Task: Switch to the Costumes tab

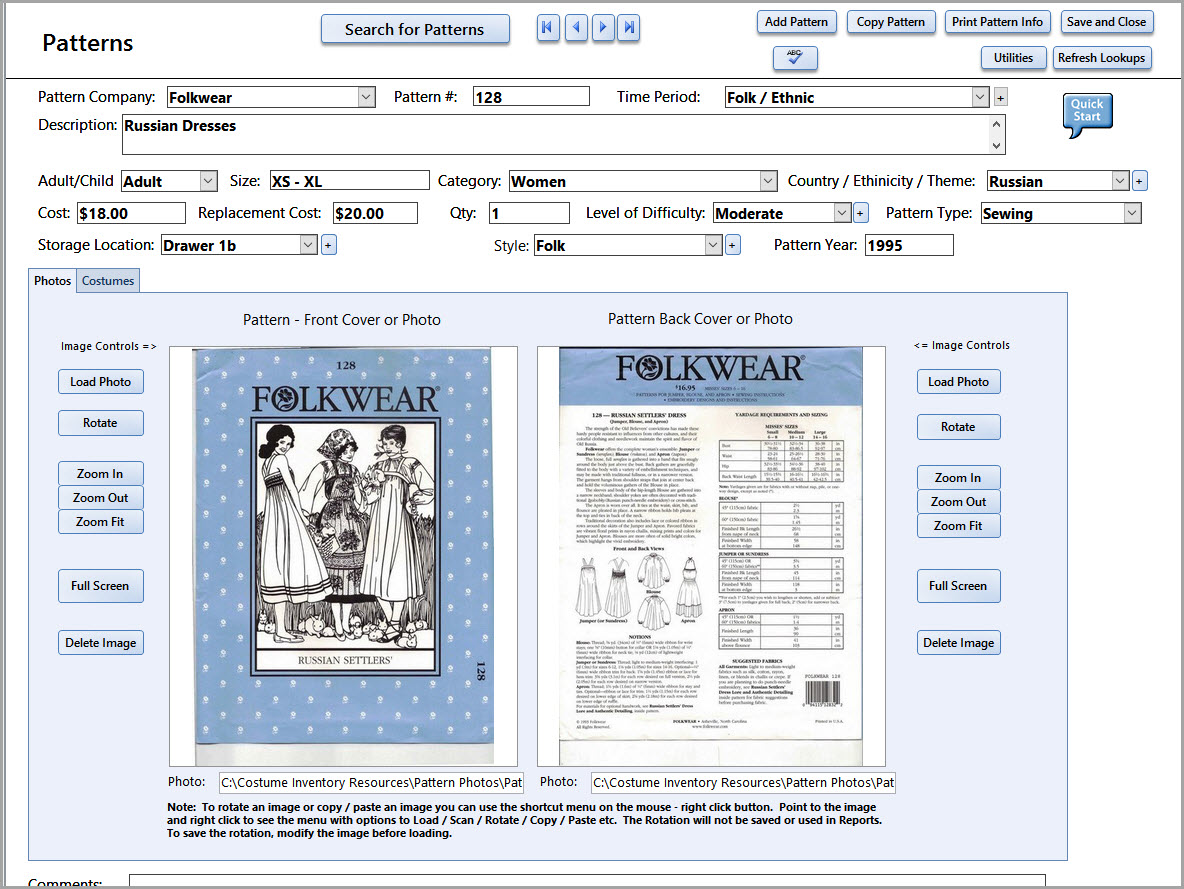Action: click(x=108, y=281)
